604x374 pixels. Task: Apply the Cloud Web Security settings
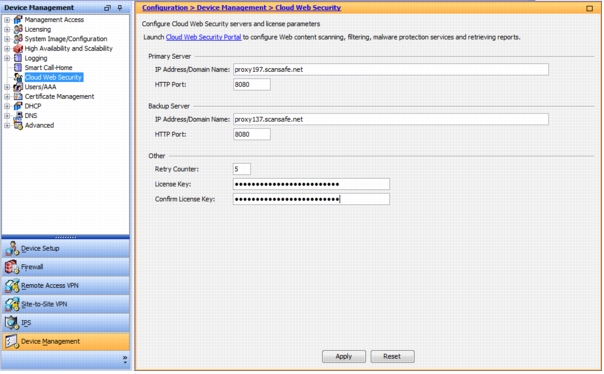click(x=344, y=356)
